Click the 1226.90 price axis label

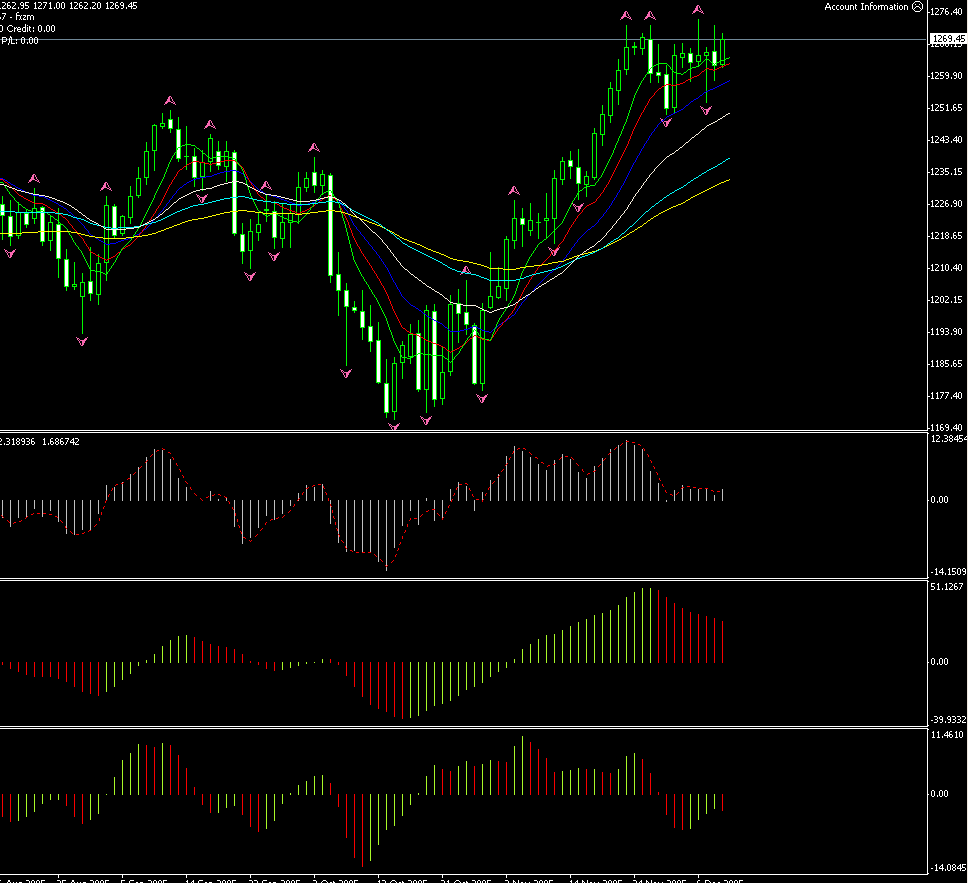[x=948, y=203]
